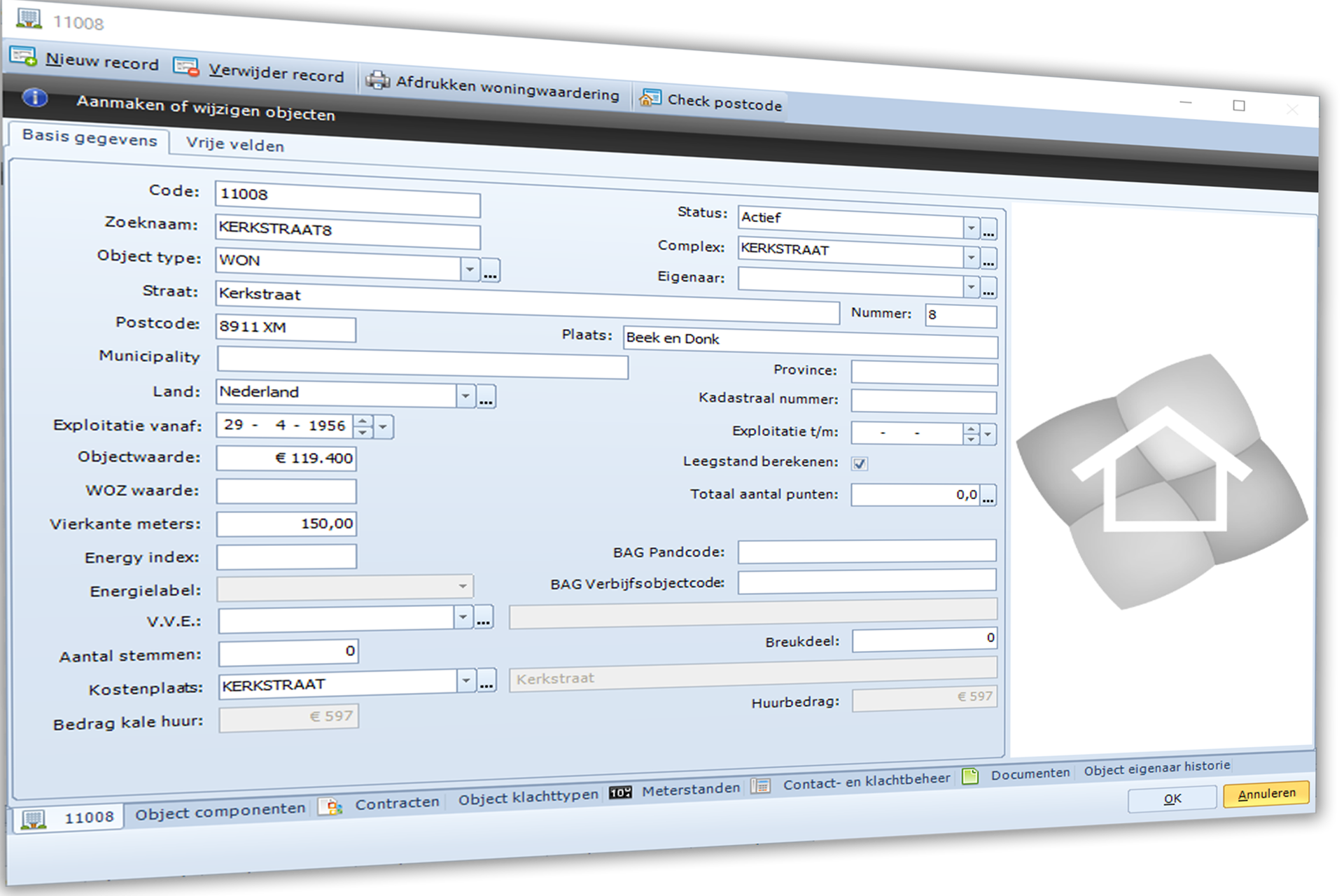Click the Documenten green page icon
This screenshot has height=896, width=1344.
tap(970, 776)
